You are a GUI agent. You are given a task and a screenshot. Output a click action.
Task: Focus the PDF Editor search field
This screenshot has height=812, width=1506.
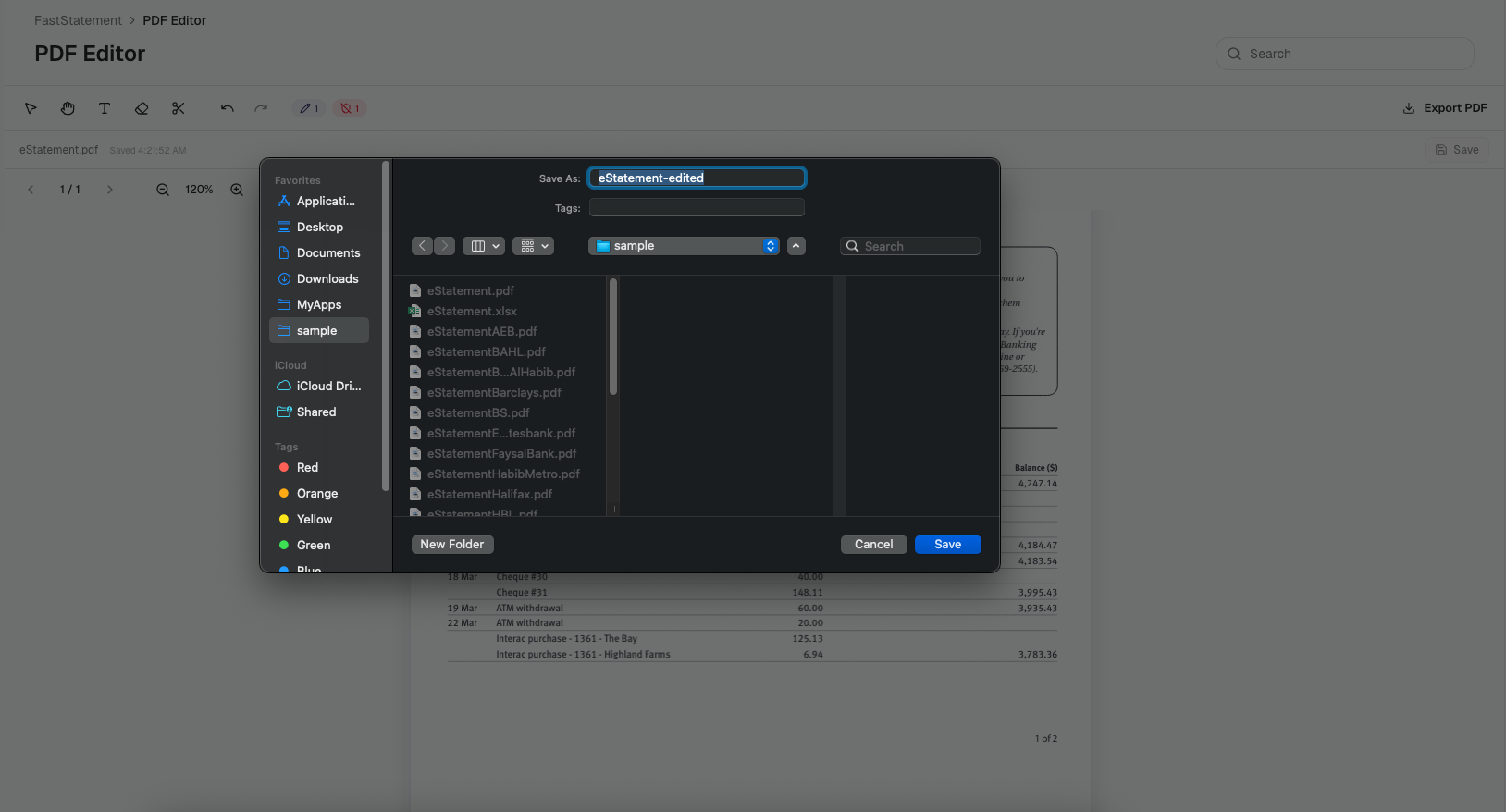pyautogui.click(x=1344, y=54)
